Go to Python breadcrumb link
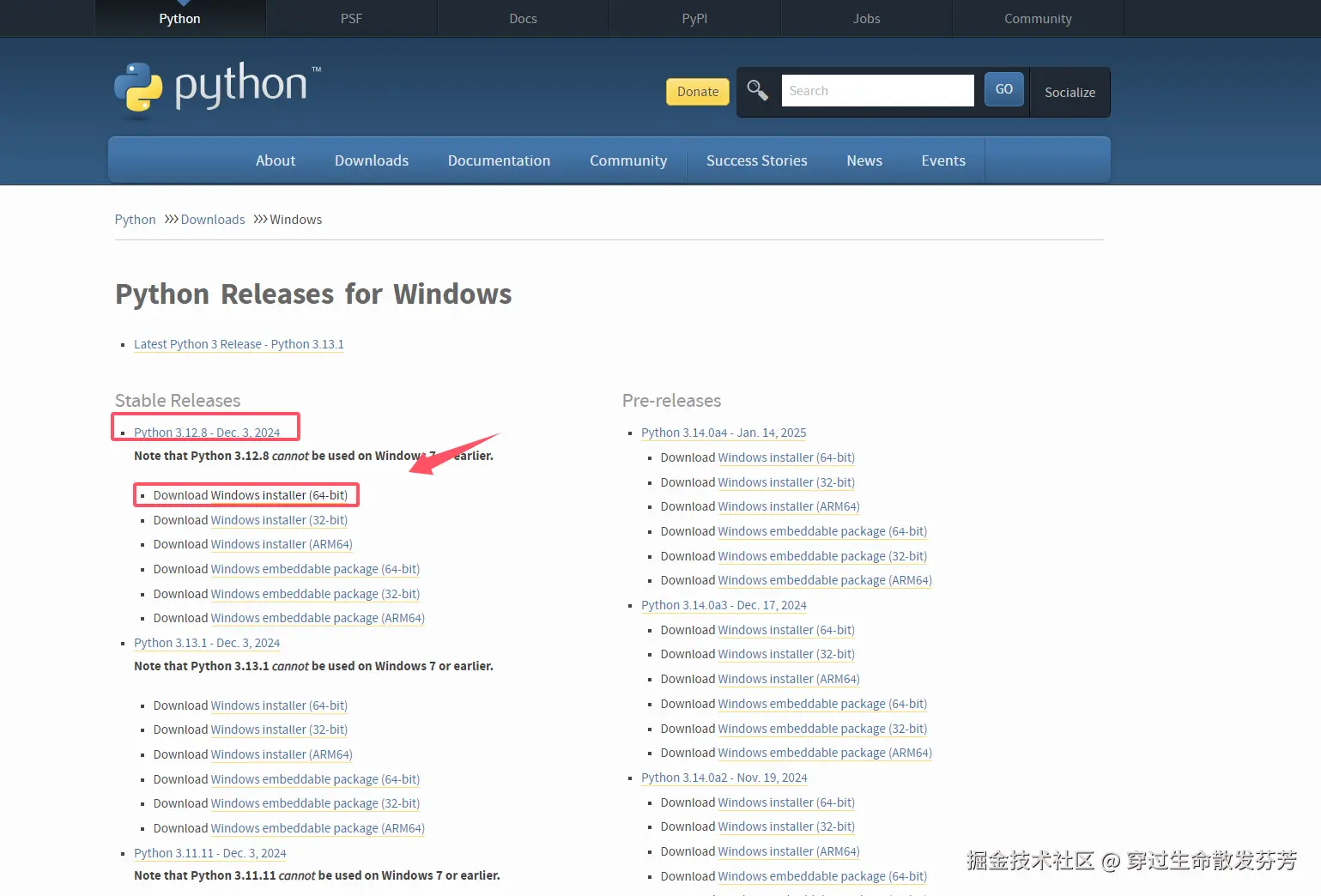The width and height of the screenshot is (1321, 896). [x=136, y=220]
